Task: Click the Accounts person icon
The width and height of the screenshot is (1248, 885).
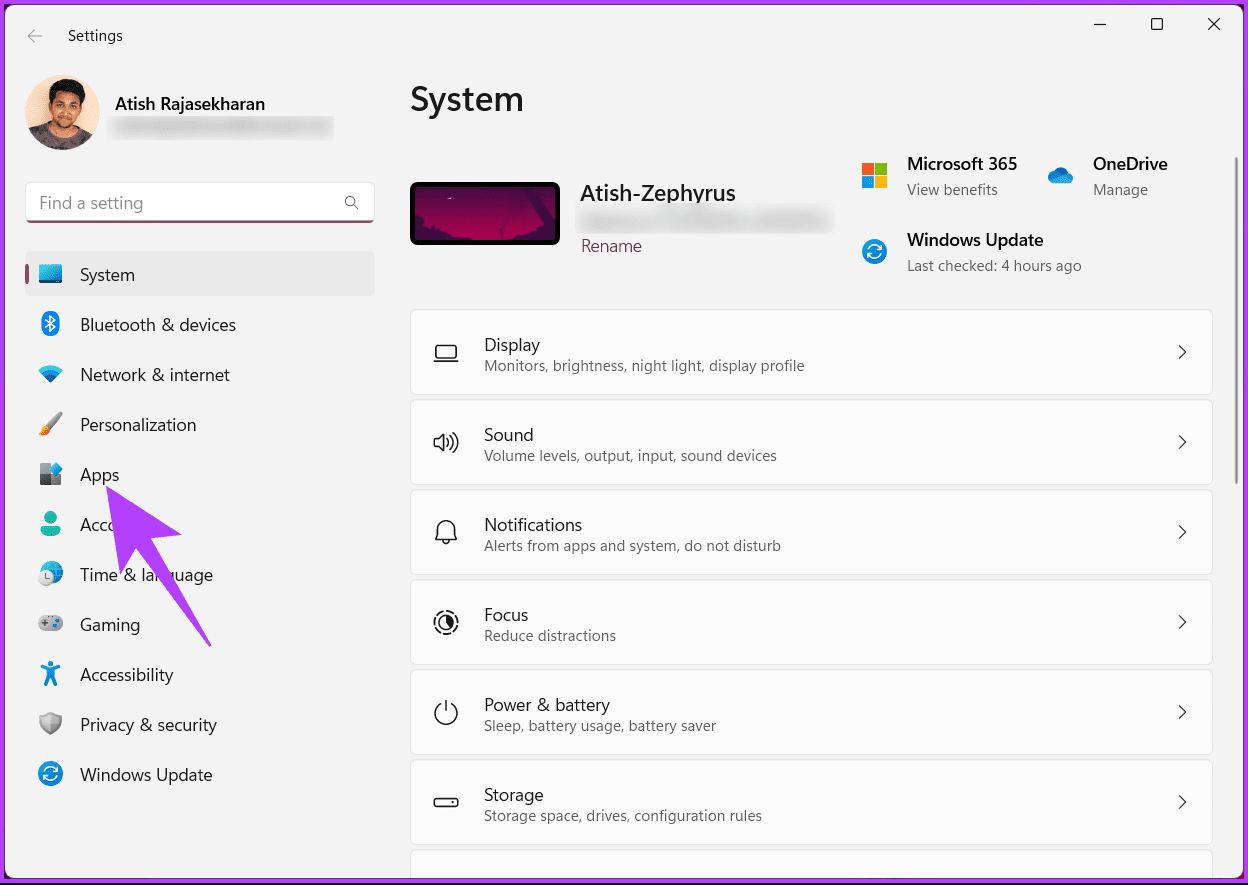Action: click(51, 524)
